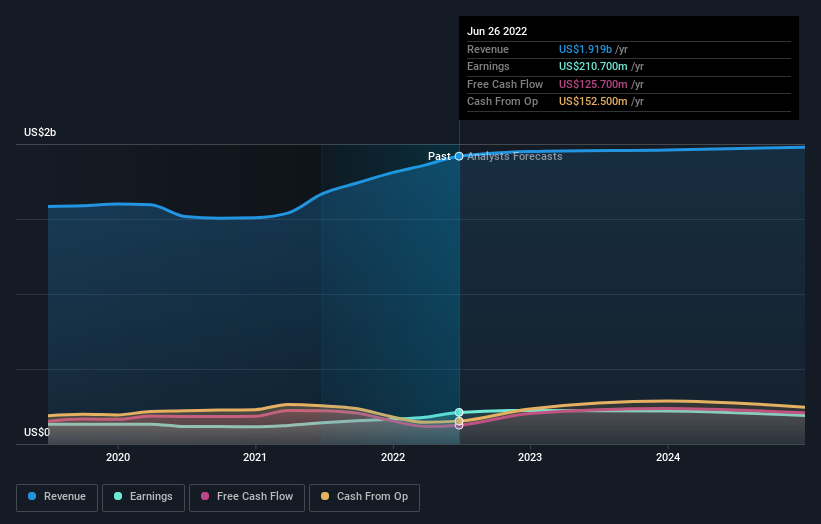Click the Analysts Forecasts label

pyautogui.click(x=515, y=156)
